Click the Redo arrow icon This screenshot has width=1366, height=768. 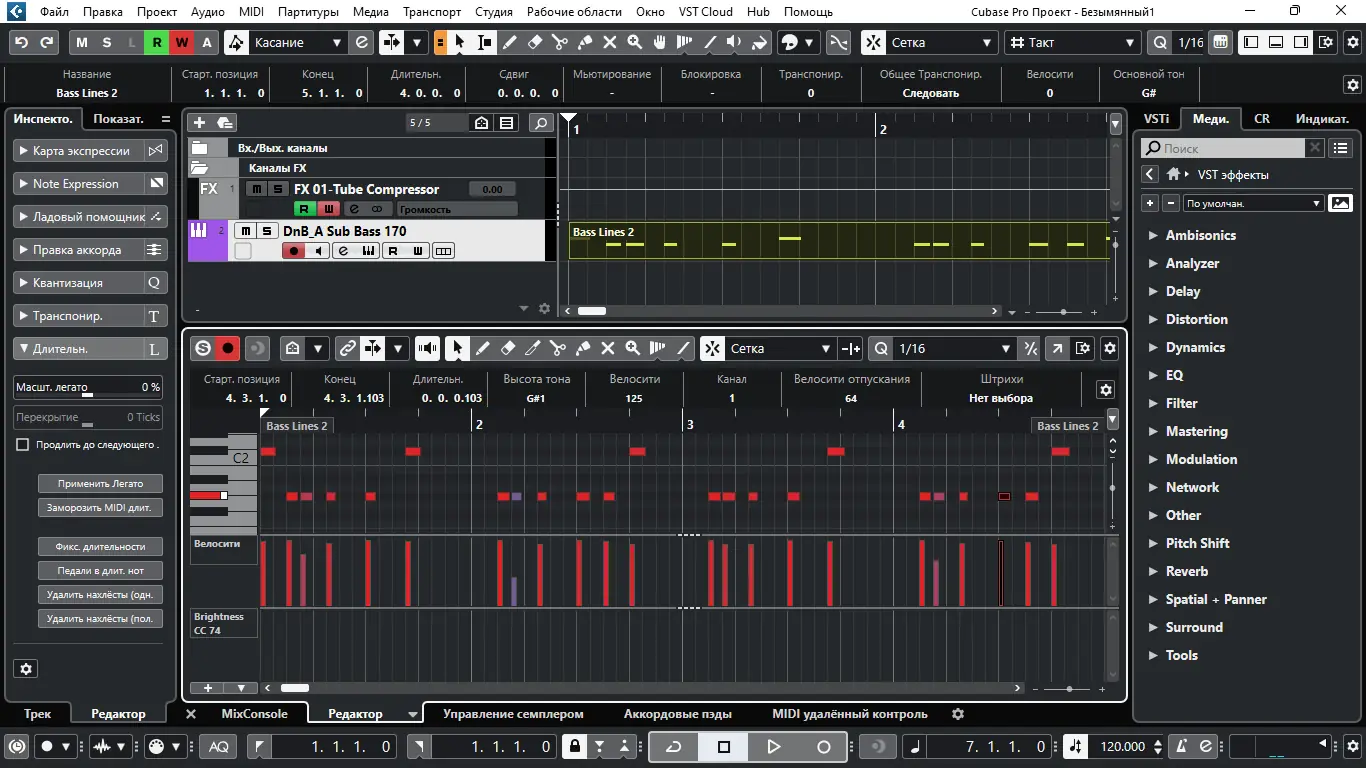point(46,43)
